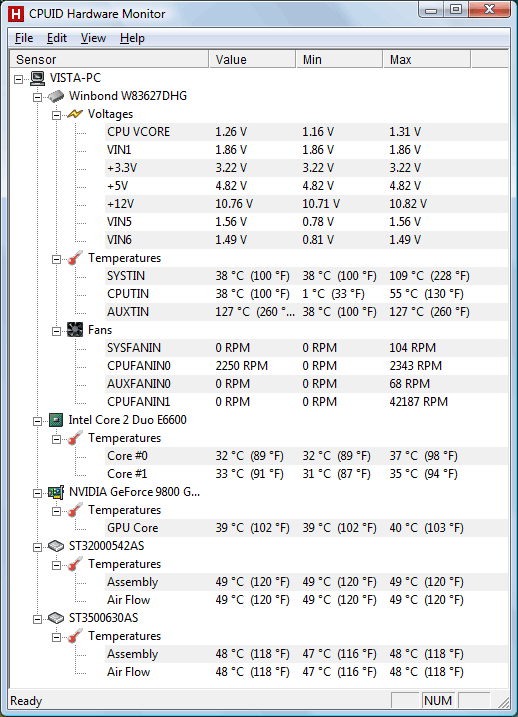Collapse the Voltages group
The image size is (518, 717).
[56, 115]
